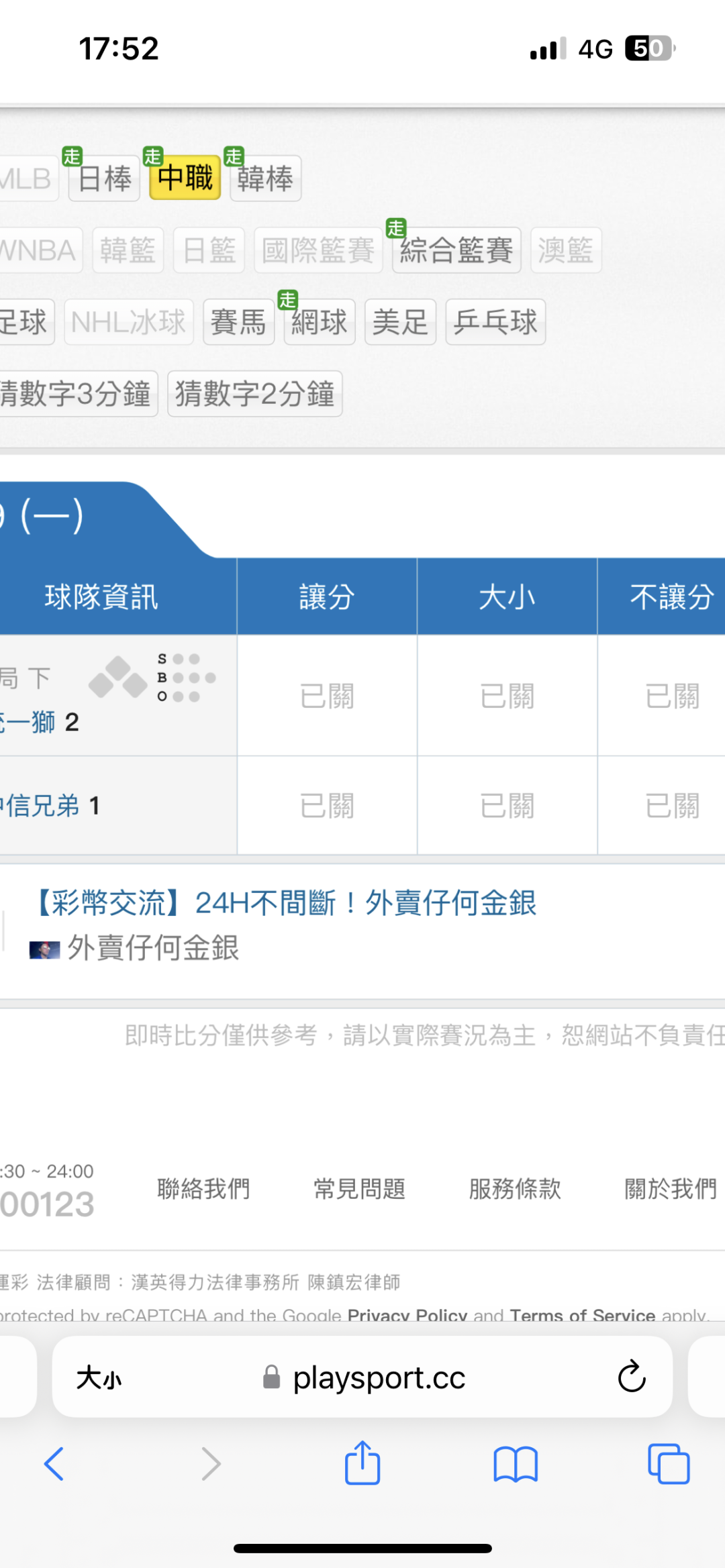Open 常見問題 footer link
Viewport: 725px width, 1568px height.
[359, 1189]
